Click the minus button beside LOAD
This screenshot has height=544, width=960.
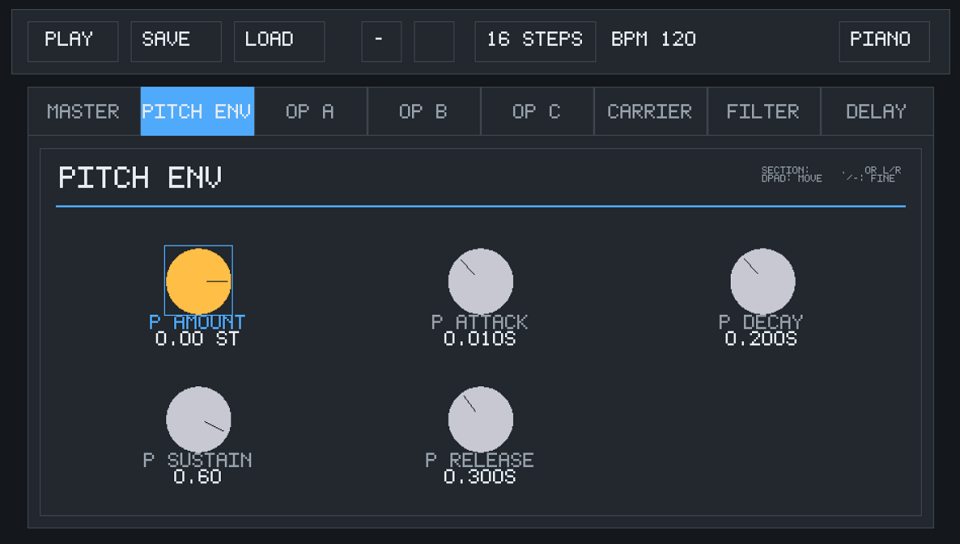[x=381, y=42]
